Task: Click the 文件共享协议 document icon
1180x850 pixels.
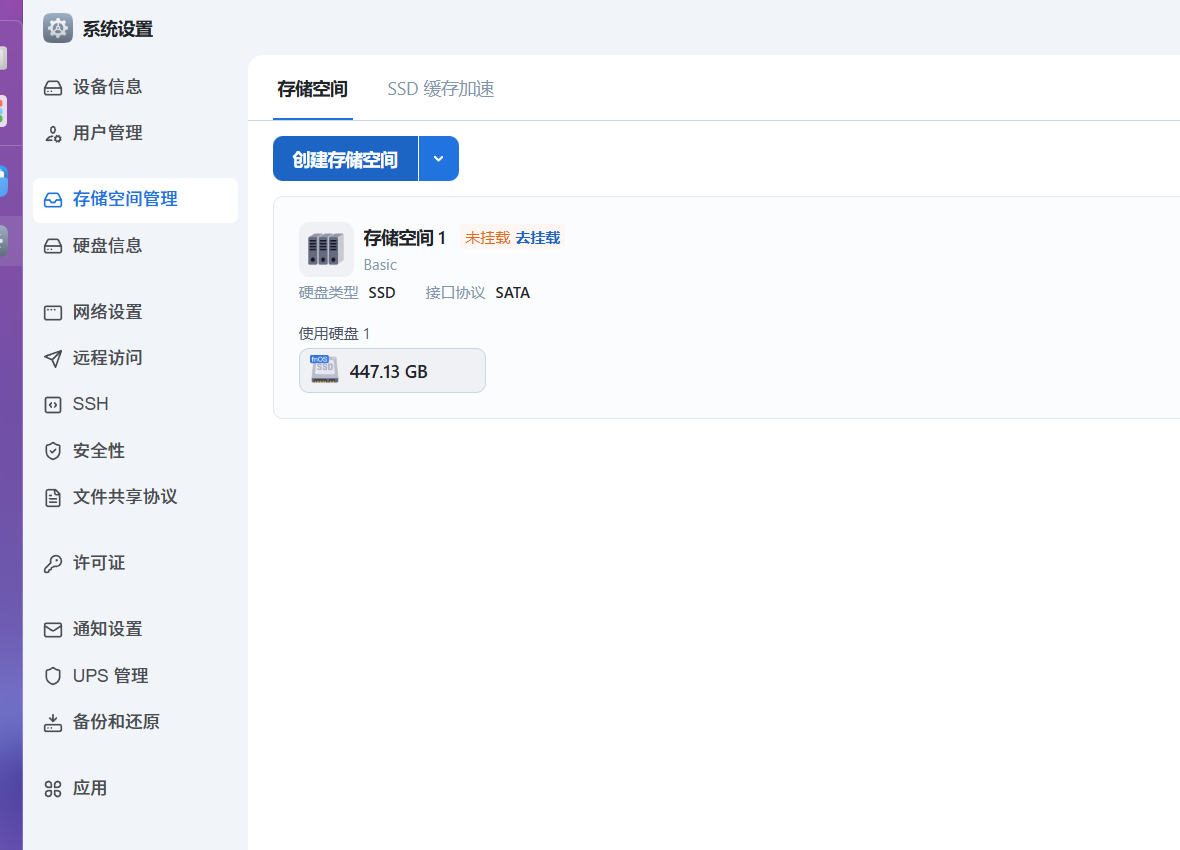Action: (x=53, y=498)
